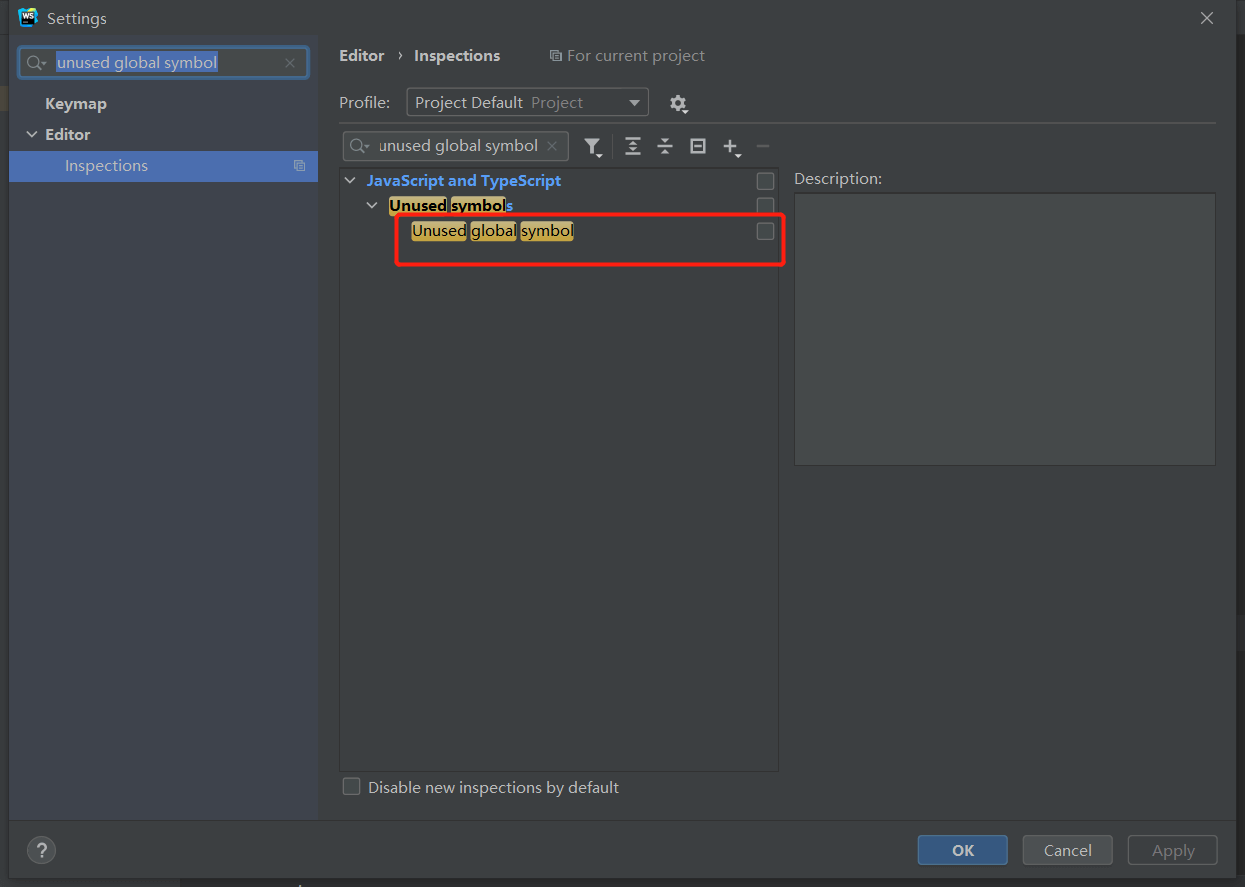This screenshot has width=1245, height=887.
Task: Click the filter inspections funnel icon
Action: tap(592, 147)
